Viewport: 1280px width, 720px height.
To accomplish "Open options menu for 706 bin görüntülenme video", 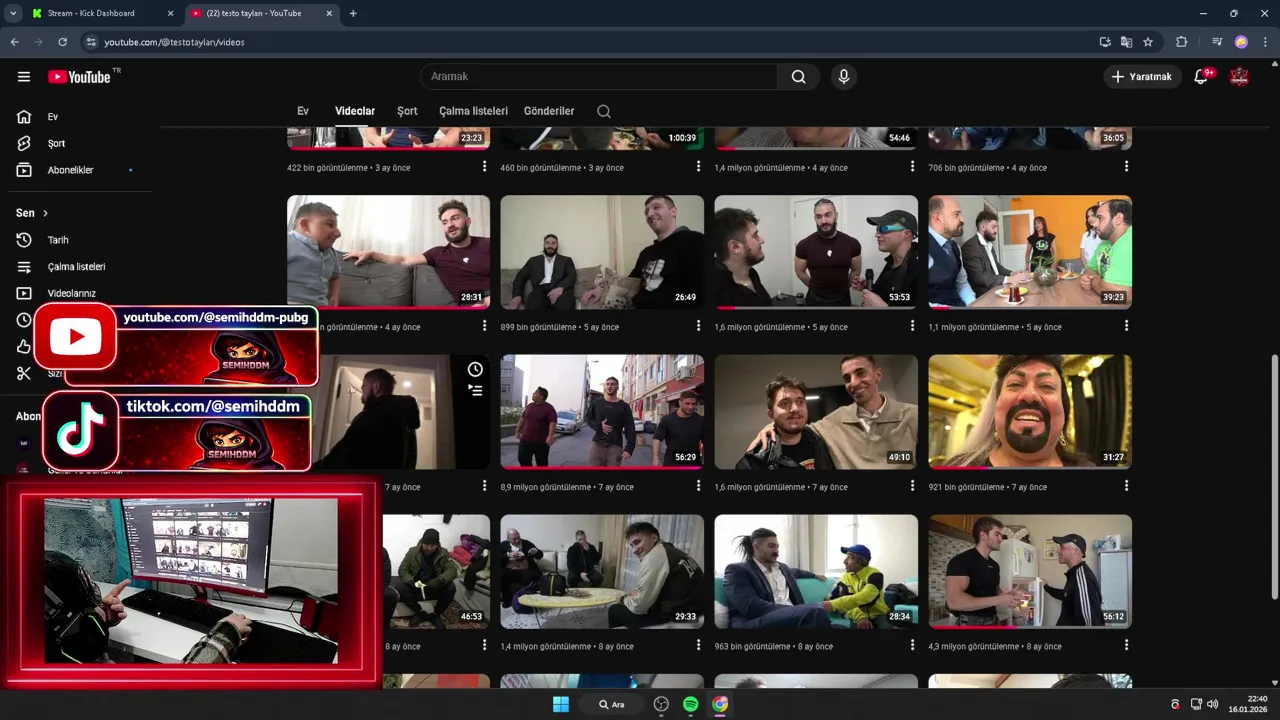I will tap(1126, 167).
